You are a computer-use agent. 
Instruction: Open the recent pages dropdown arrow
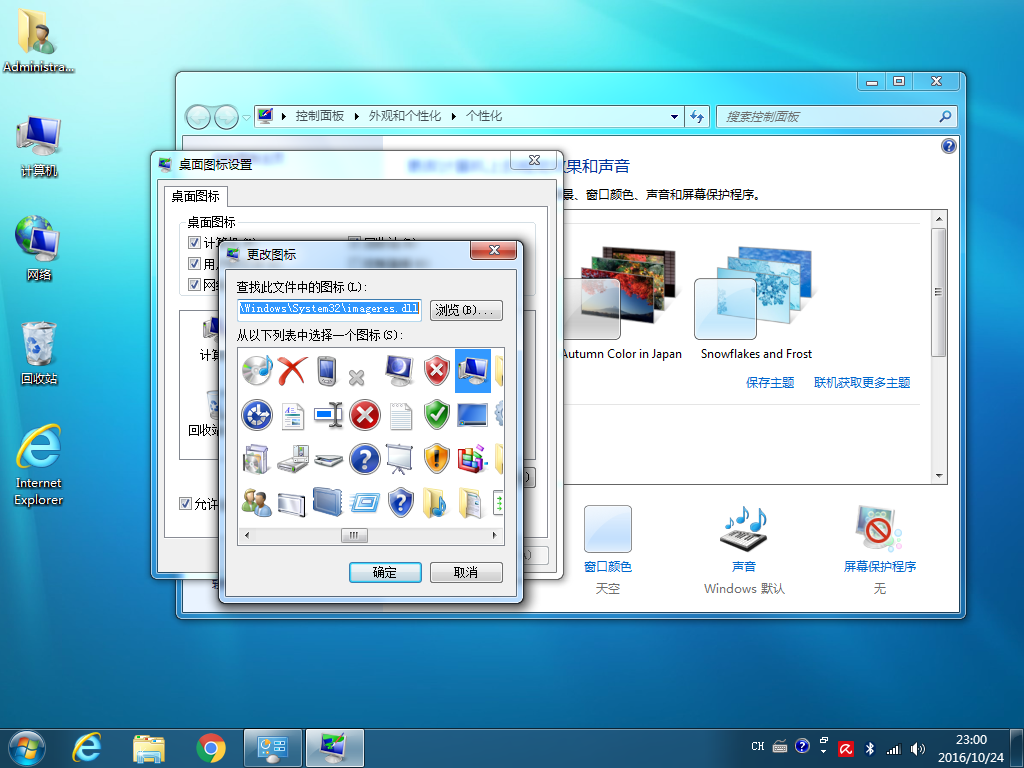[246, 118]
